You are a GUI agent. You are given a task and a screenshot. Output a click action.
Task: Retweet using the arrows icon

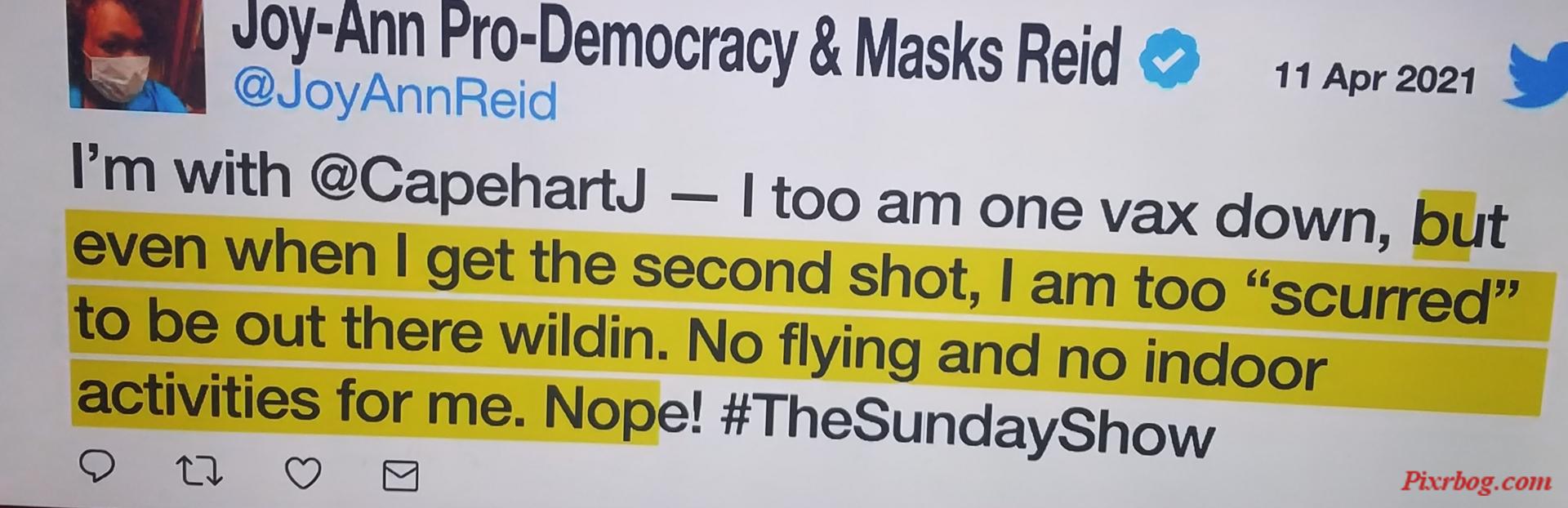click(x=199, y=472)
